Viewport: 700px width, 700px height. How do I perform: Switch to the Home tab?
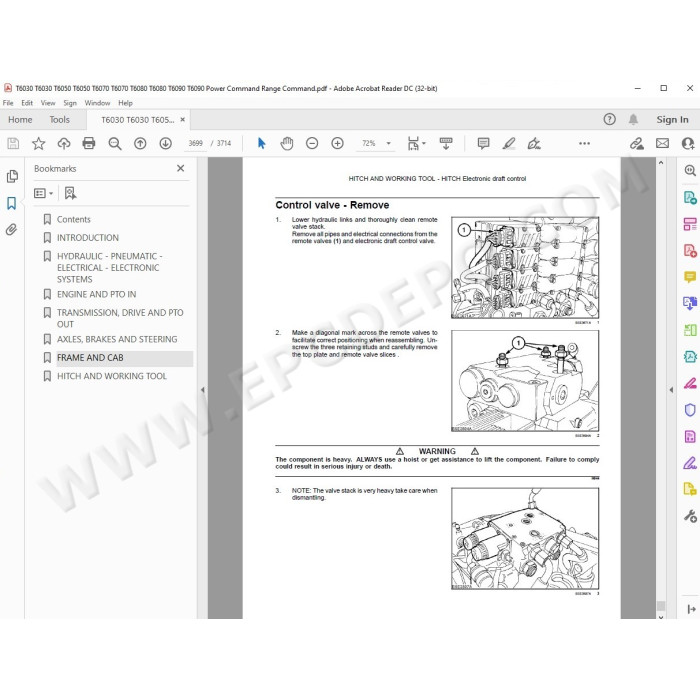point(20,120)
